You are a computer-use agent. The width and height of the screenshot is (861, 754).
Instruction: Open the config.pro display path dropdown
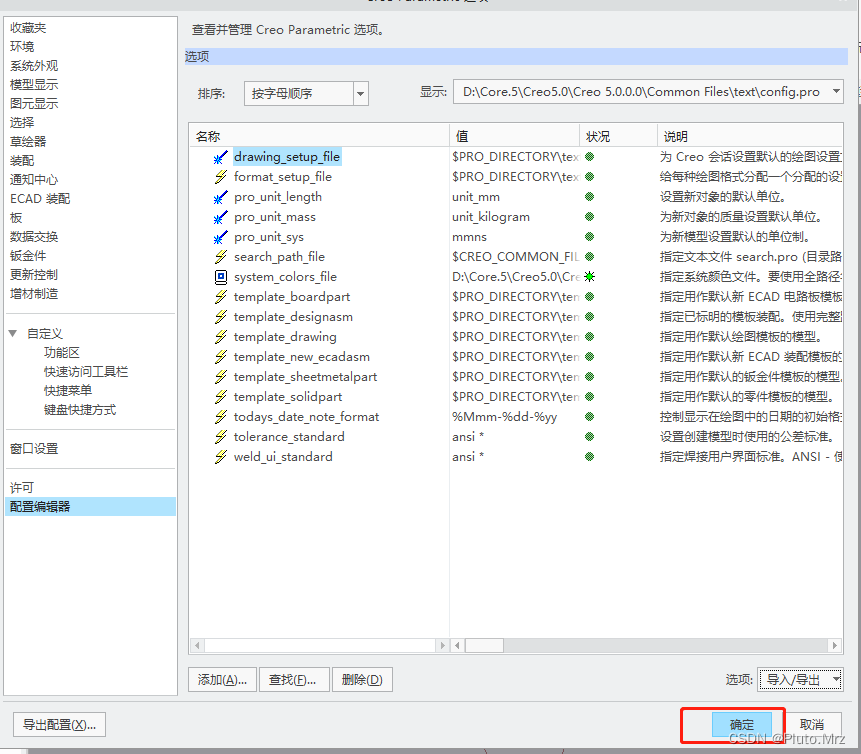(x=836, y=90)
